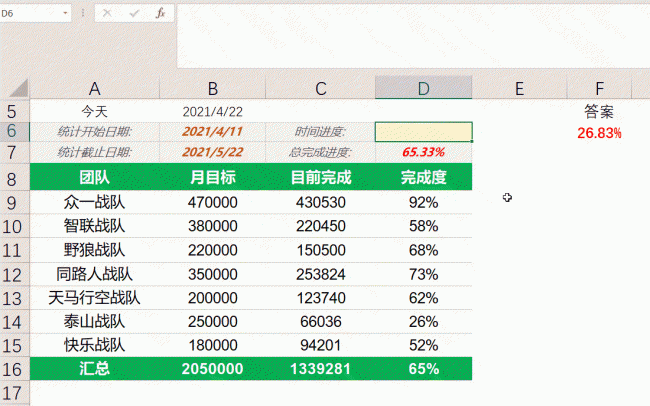Click the 目前完成 table header
Screen dimensions: 650x406
(x=320, y=177)
